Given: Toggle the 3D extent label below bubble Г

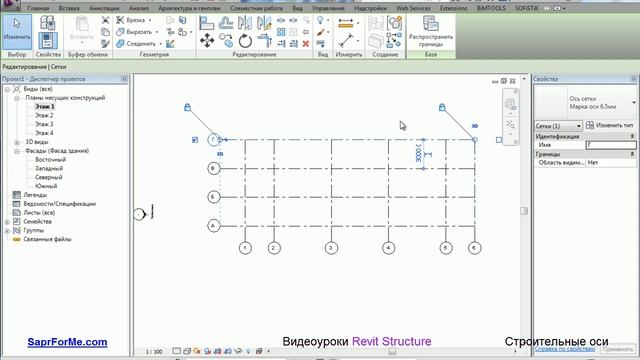Looking at the screenshot, I should (220, 154).
